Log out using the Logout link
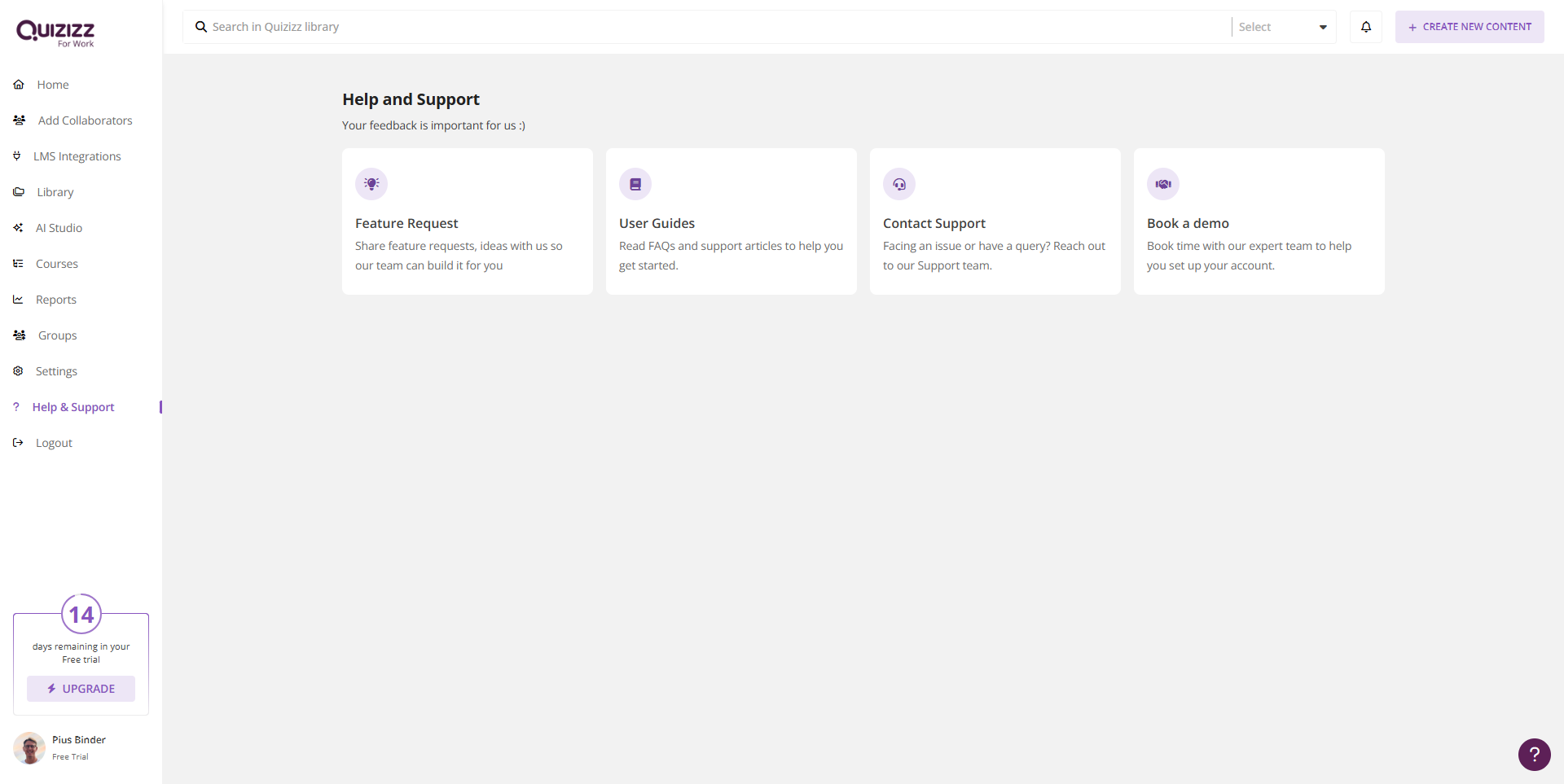Image resolution: width=1564 pixels, height=784 pixels. [54, 443]
